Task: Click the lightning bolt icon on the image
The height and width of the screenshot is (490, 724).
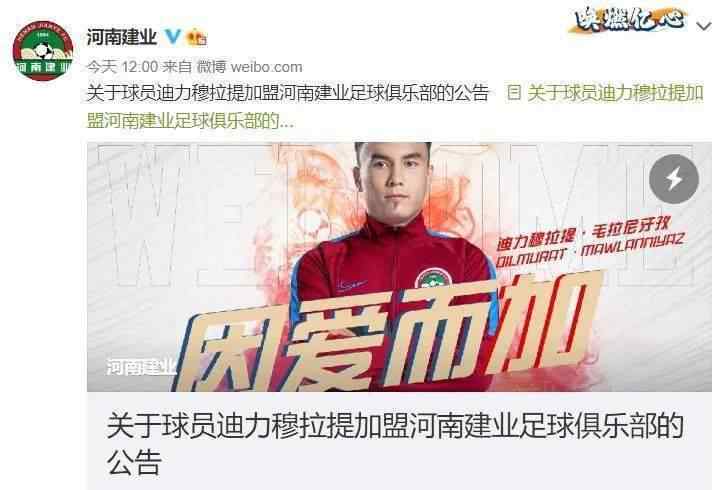Action: coord(674,179)
